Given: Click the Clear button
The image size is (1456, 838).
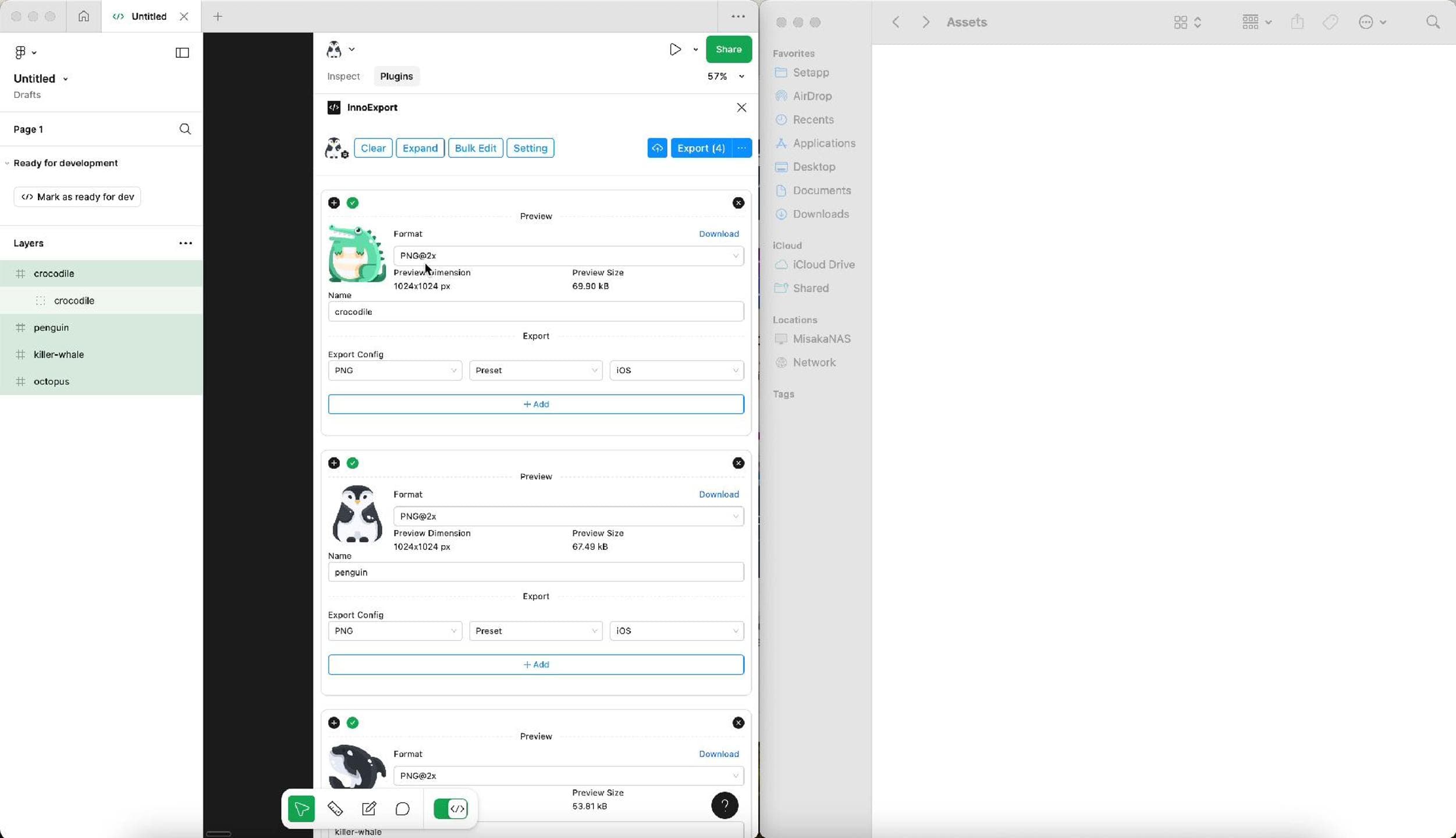Looking at the screenshot, I should tap(373, 148).
